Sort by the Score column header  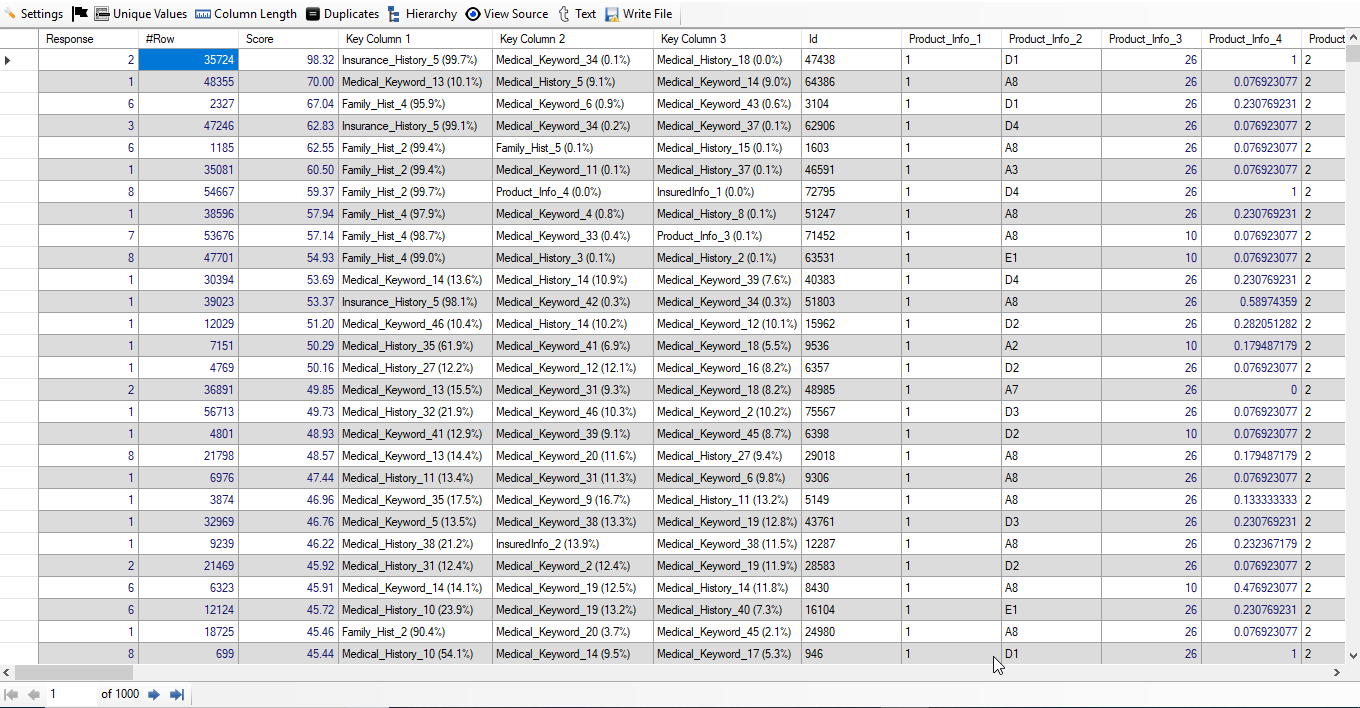(288, 39)
